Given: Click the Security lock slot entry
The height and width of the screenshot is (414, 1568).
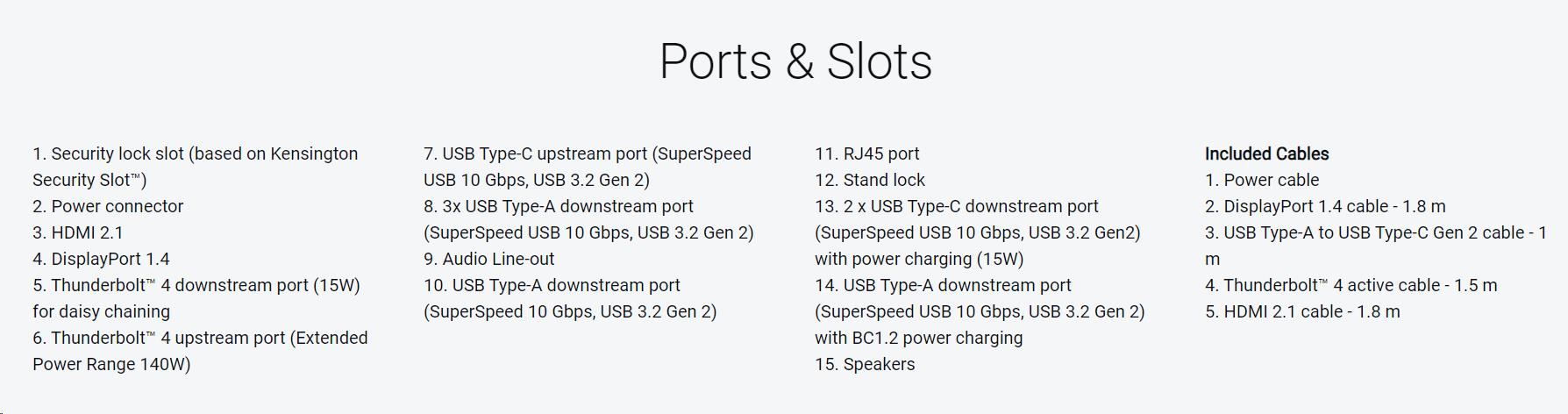Looking at the screenshot, I should [195, 154].
